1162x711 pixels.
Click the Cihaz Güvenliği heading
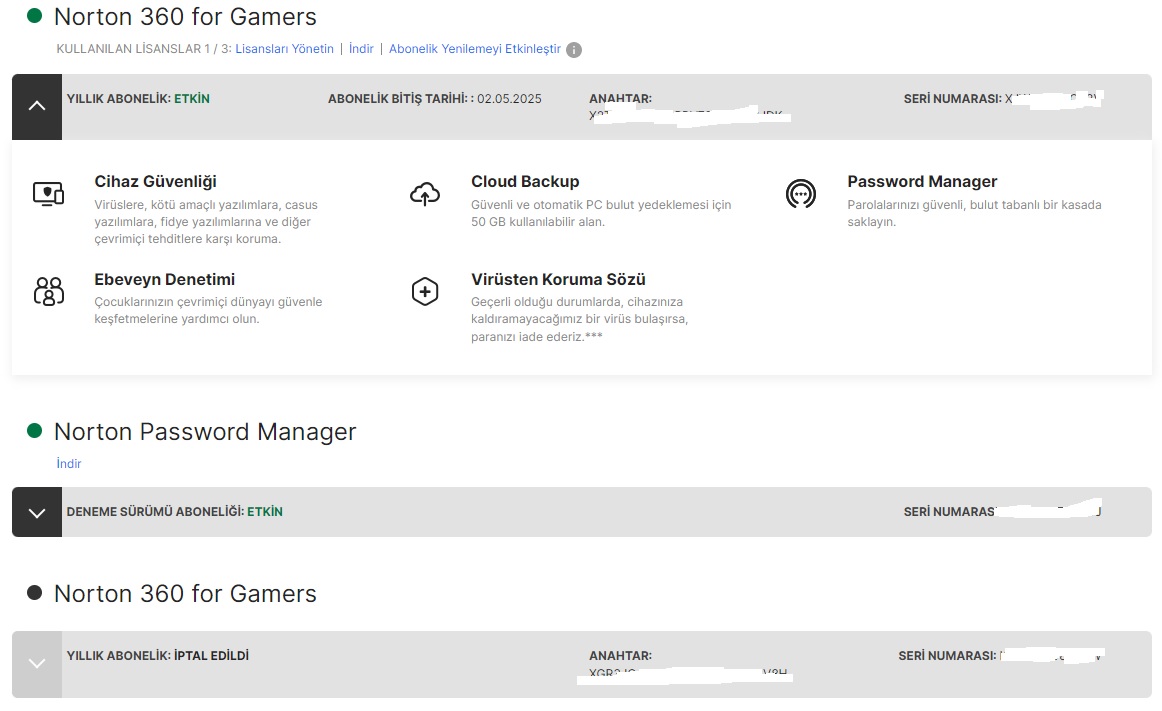coord(156,182)
